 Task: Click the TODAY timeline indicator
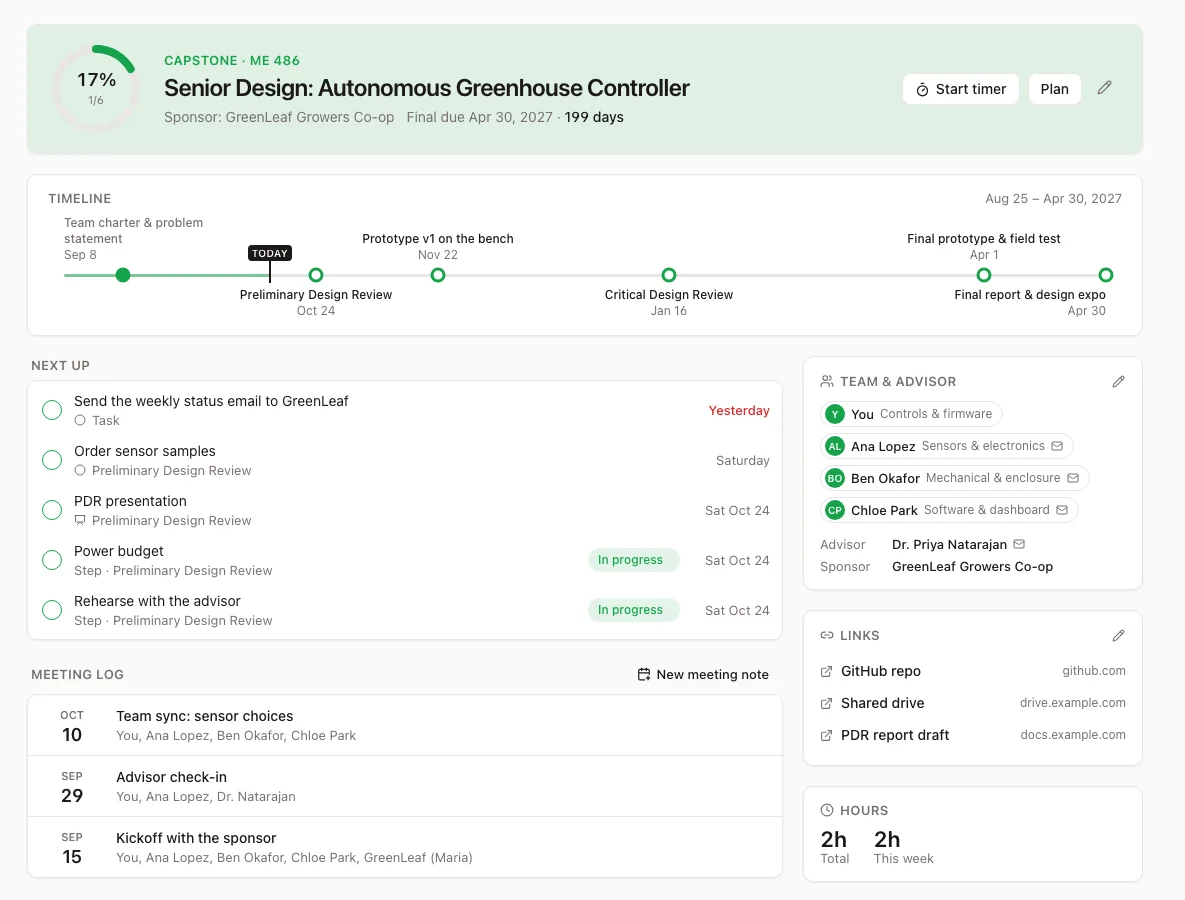[x=270, y=253]
